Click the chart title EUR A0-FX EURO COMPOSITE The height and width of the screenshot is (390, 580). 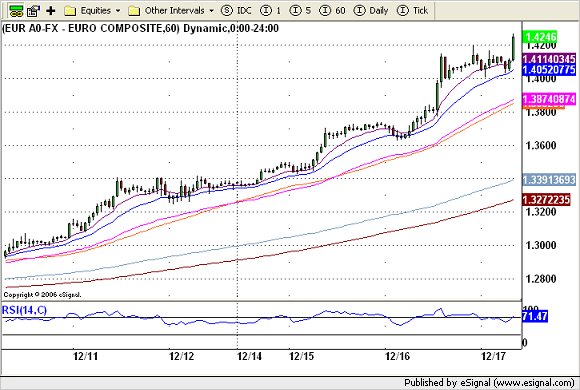[141, 28]
